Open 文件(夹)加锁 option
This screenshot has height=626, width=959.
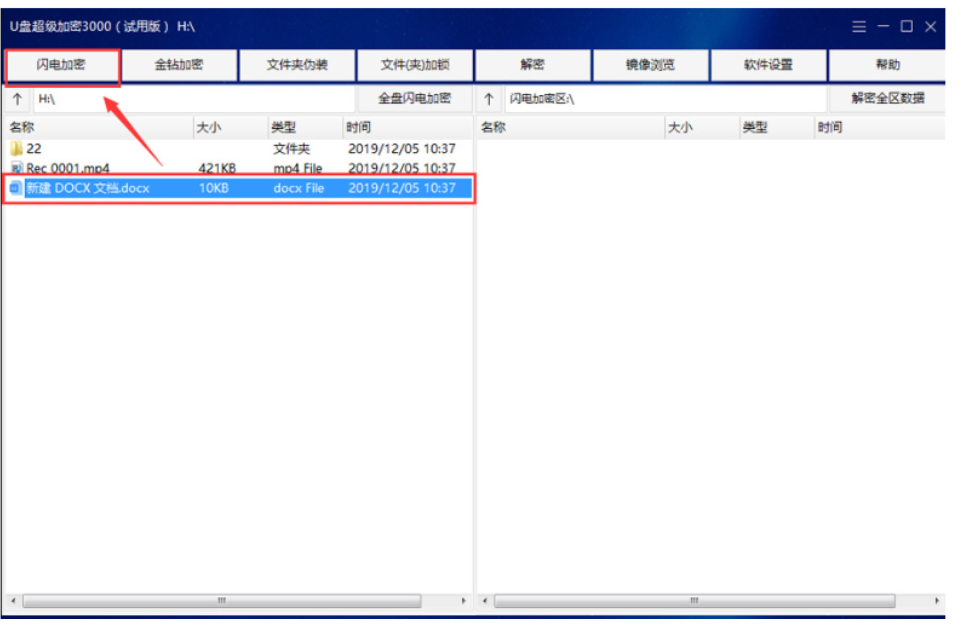point(415,66)
